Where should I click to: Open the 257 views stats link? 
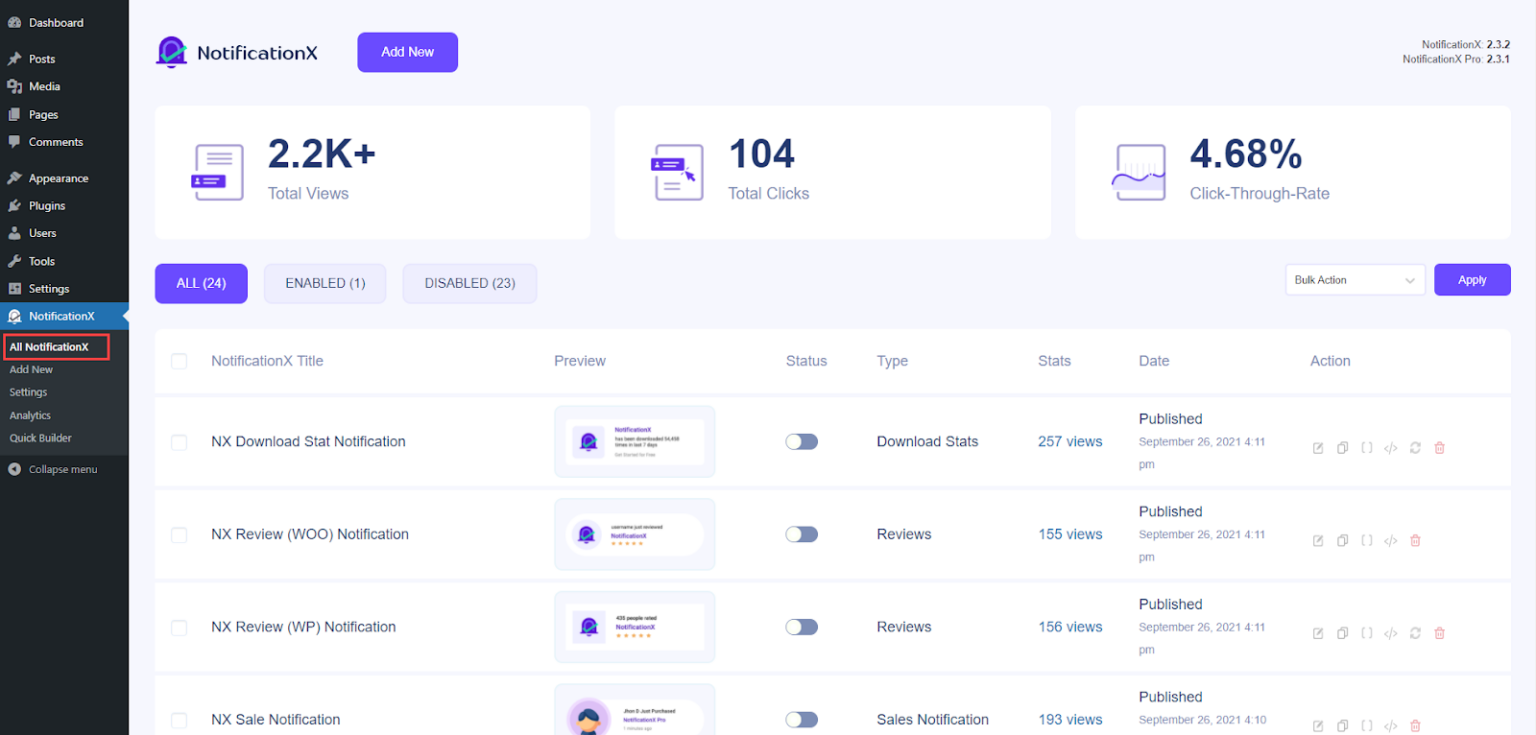pyautogui.click(x=1070, y=442)
